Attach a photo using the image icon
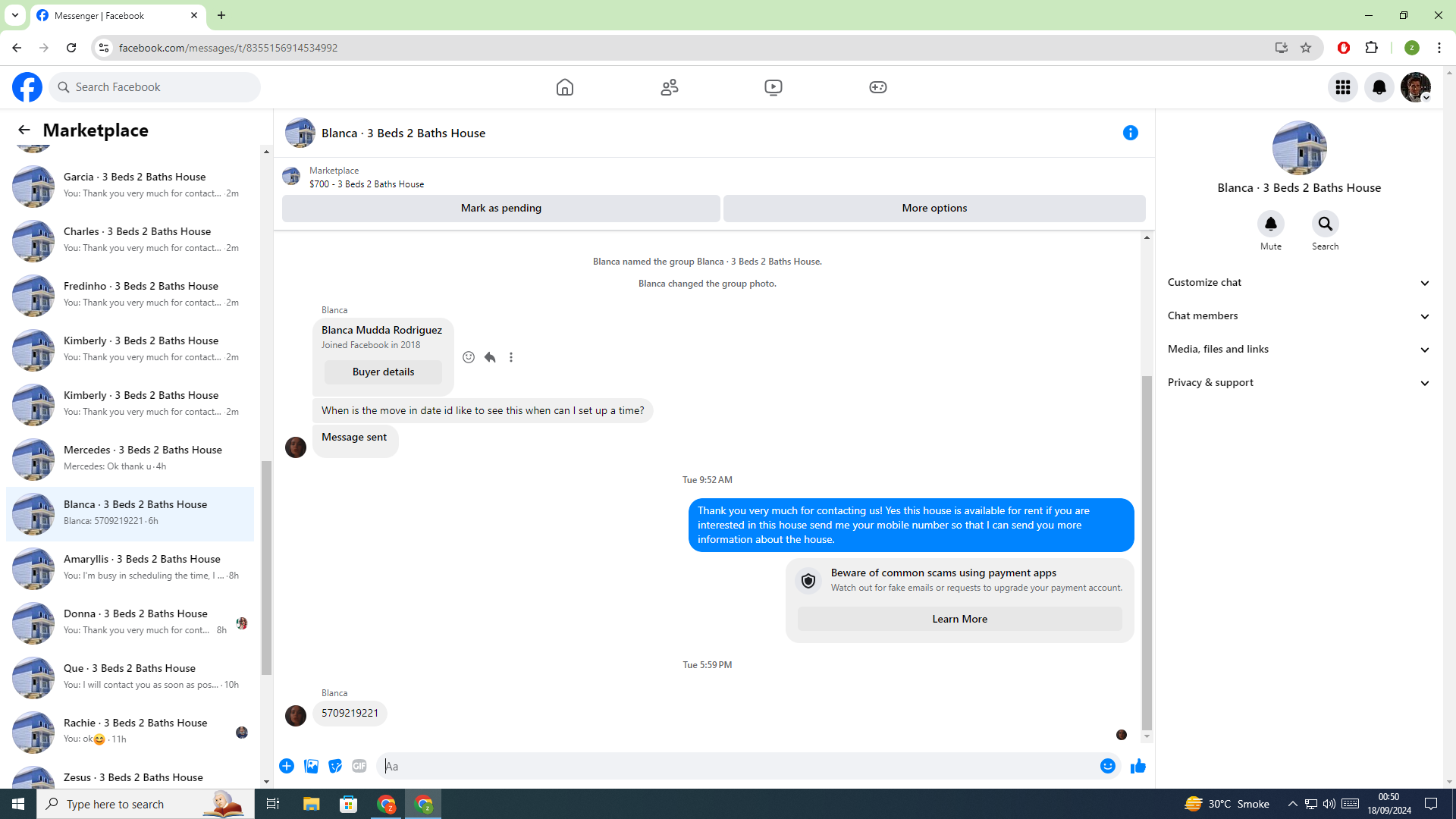1456x819 pixels. (x=311, y=767)
